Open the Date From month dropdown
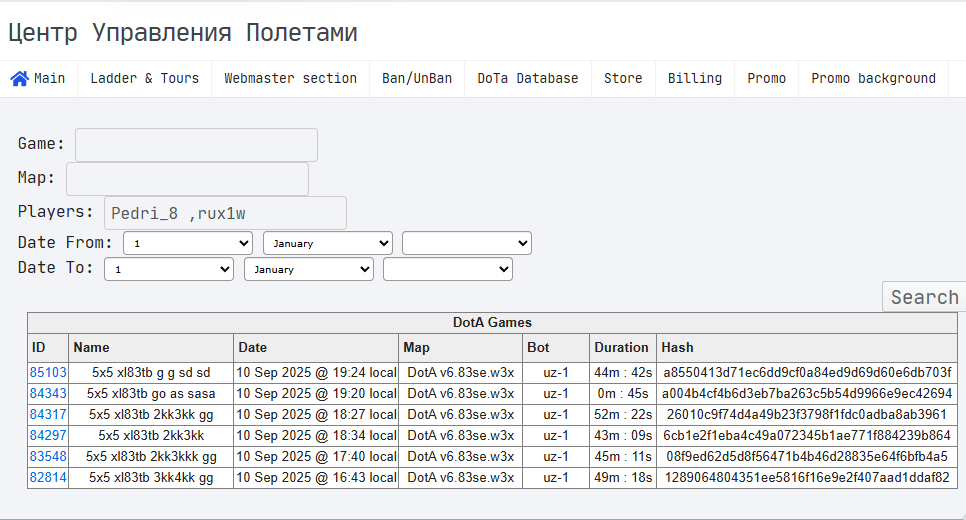The image size is (966, 520). (x=328, y=243)
